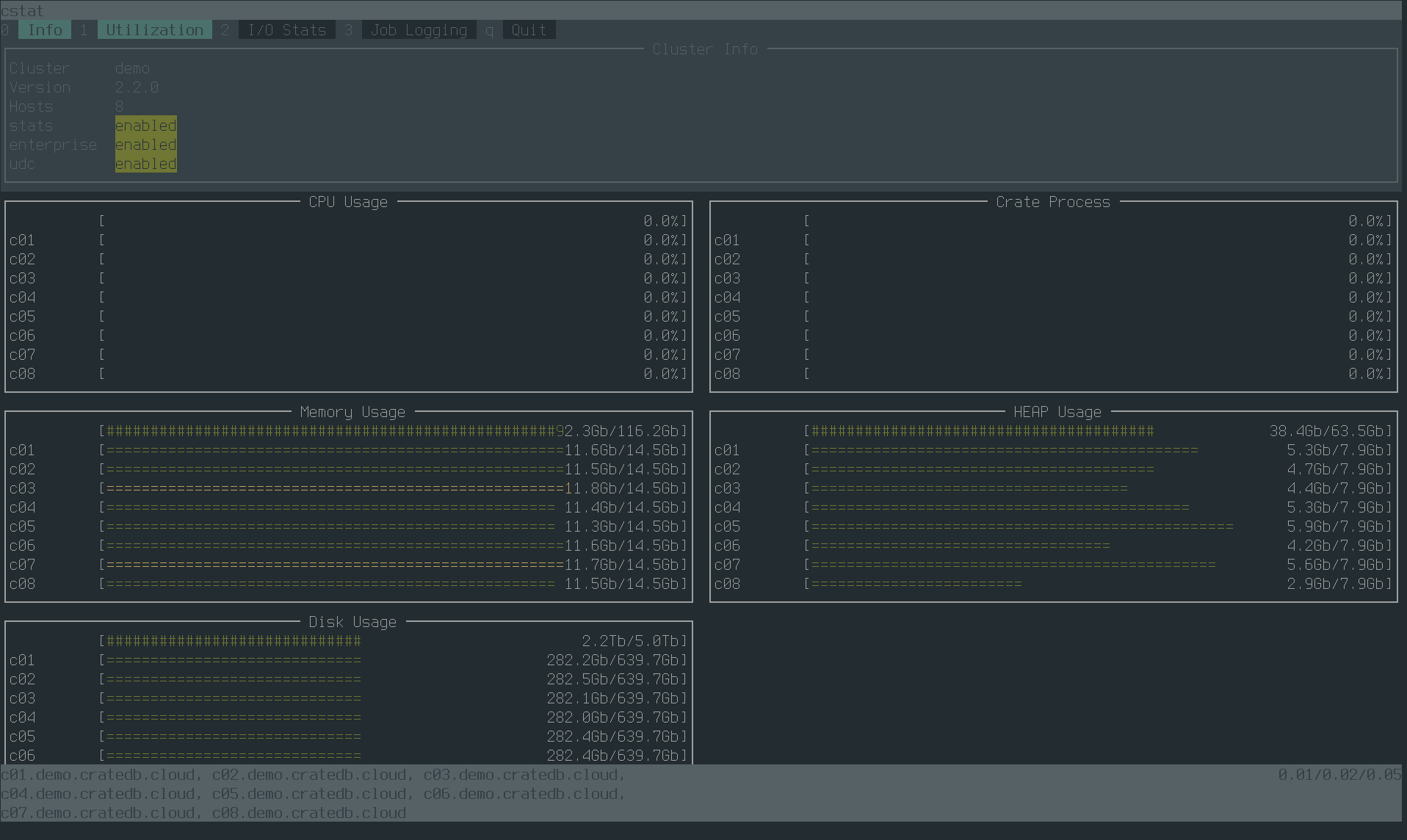
Task: Click the enterprise enabled badge
Action: tap(145, 145)
